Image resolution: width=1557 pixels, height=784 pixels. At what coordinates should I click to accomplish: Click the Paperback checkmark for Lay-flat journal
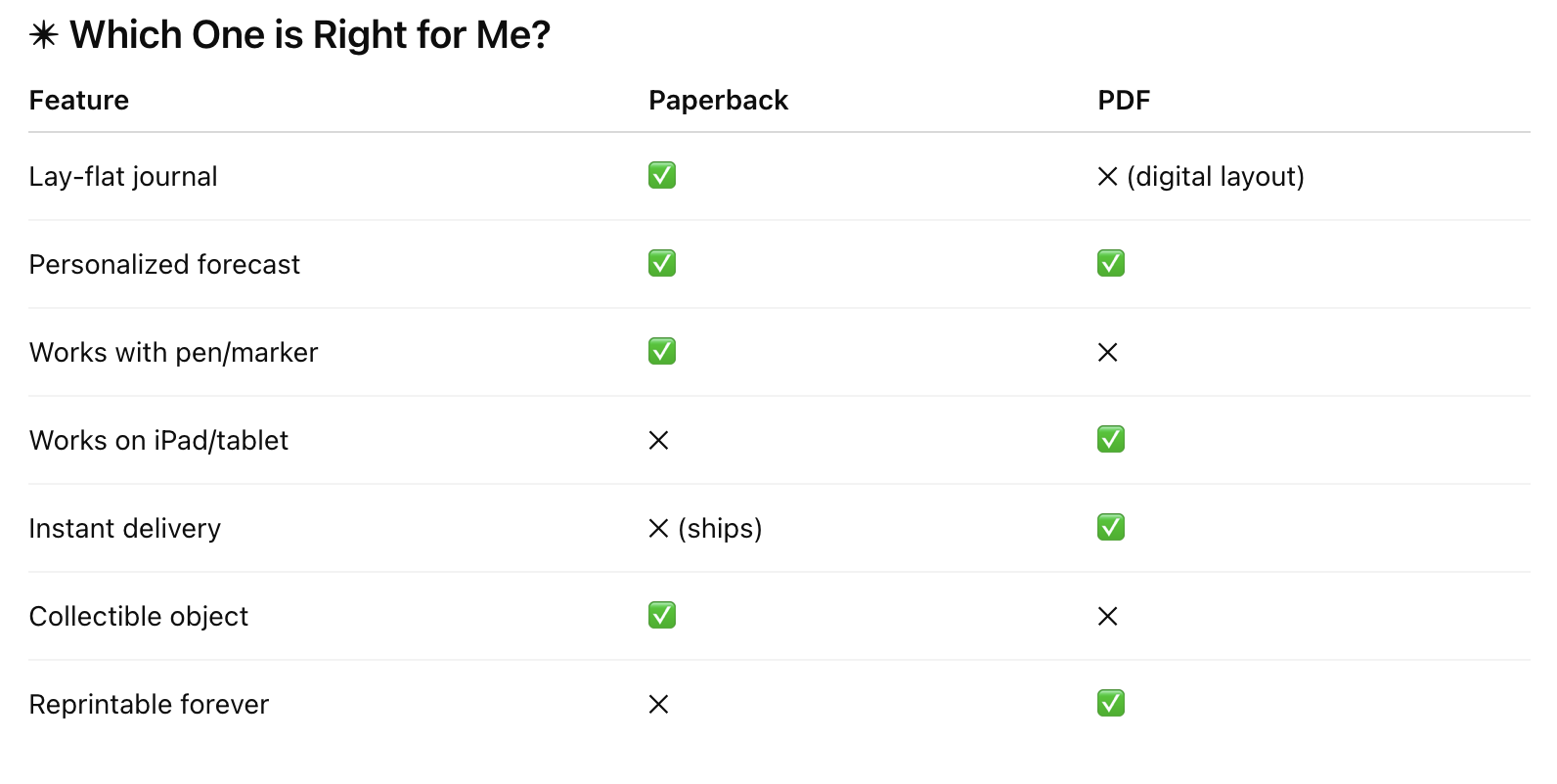click(x=662, y=176)
